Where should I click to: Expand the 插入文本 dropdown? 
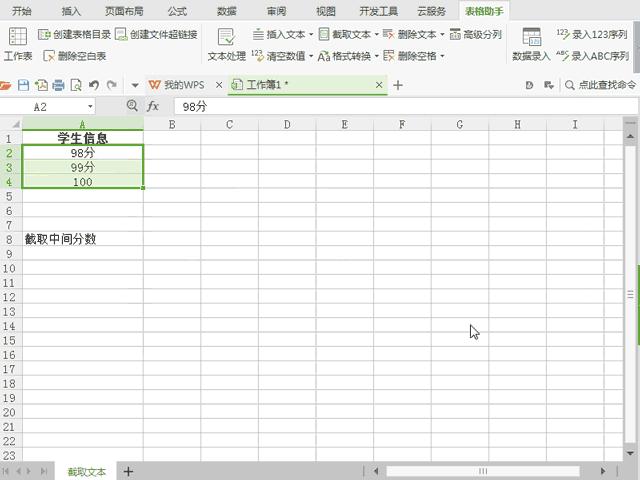click(311, 34)
